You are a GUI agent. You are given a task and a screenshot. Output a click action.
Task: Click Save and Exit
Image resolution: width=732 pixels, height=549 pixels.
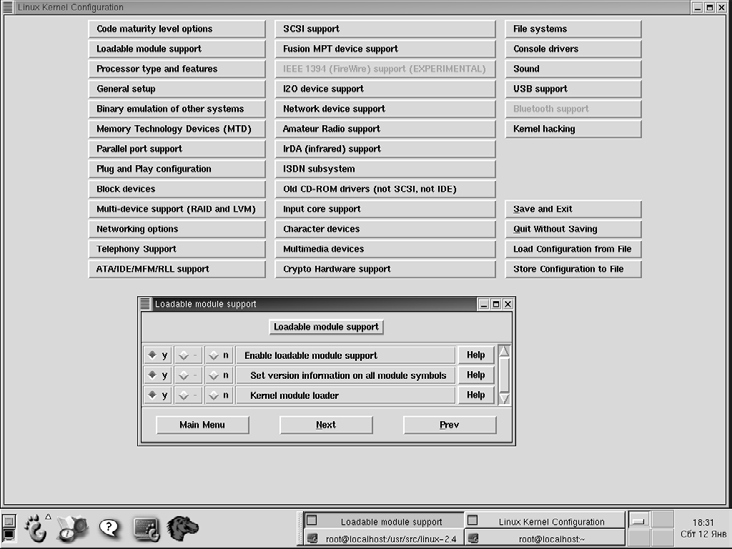pyautogui.click(x=573, y=209)
